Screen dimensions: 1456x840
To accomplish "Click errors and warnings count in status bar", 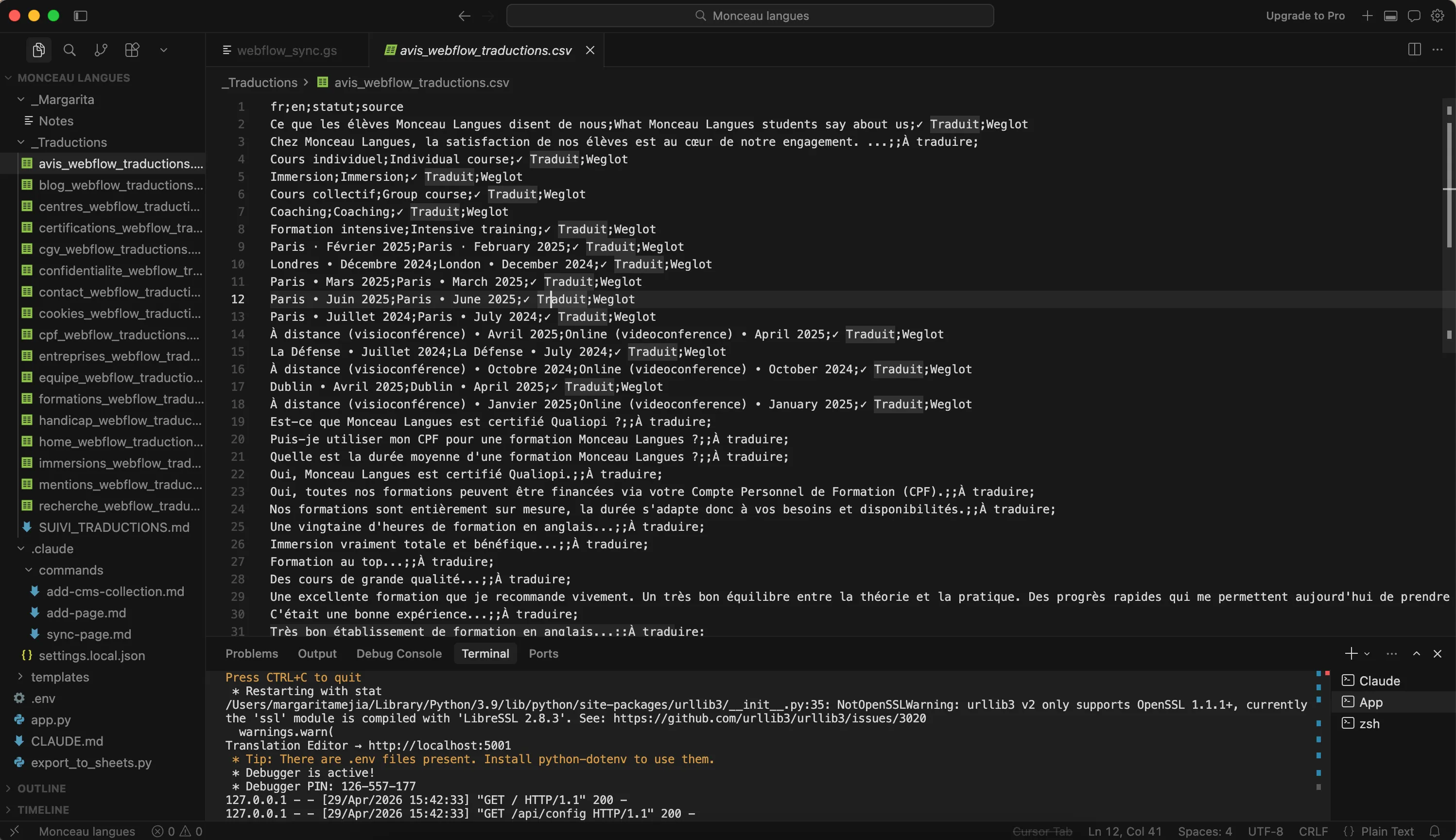I will click(x=177, y=831).
